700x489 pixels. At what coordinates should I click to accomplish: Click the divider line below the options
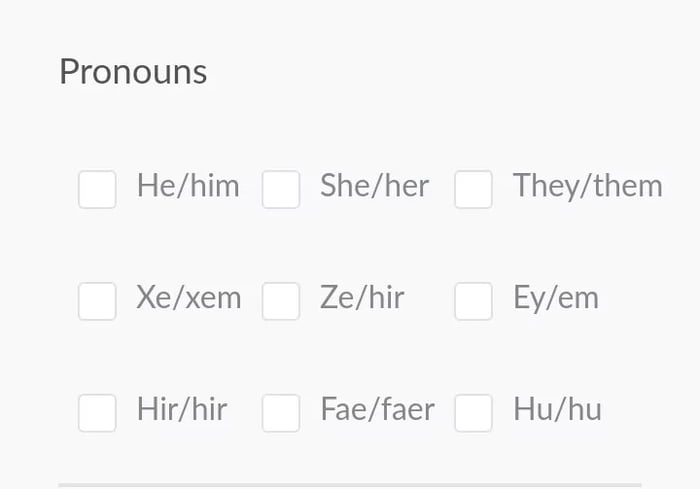(x=349, y=485)
